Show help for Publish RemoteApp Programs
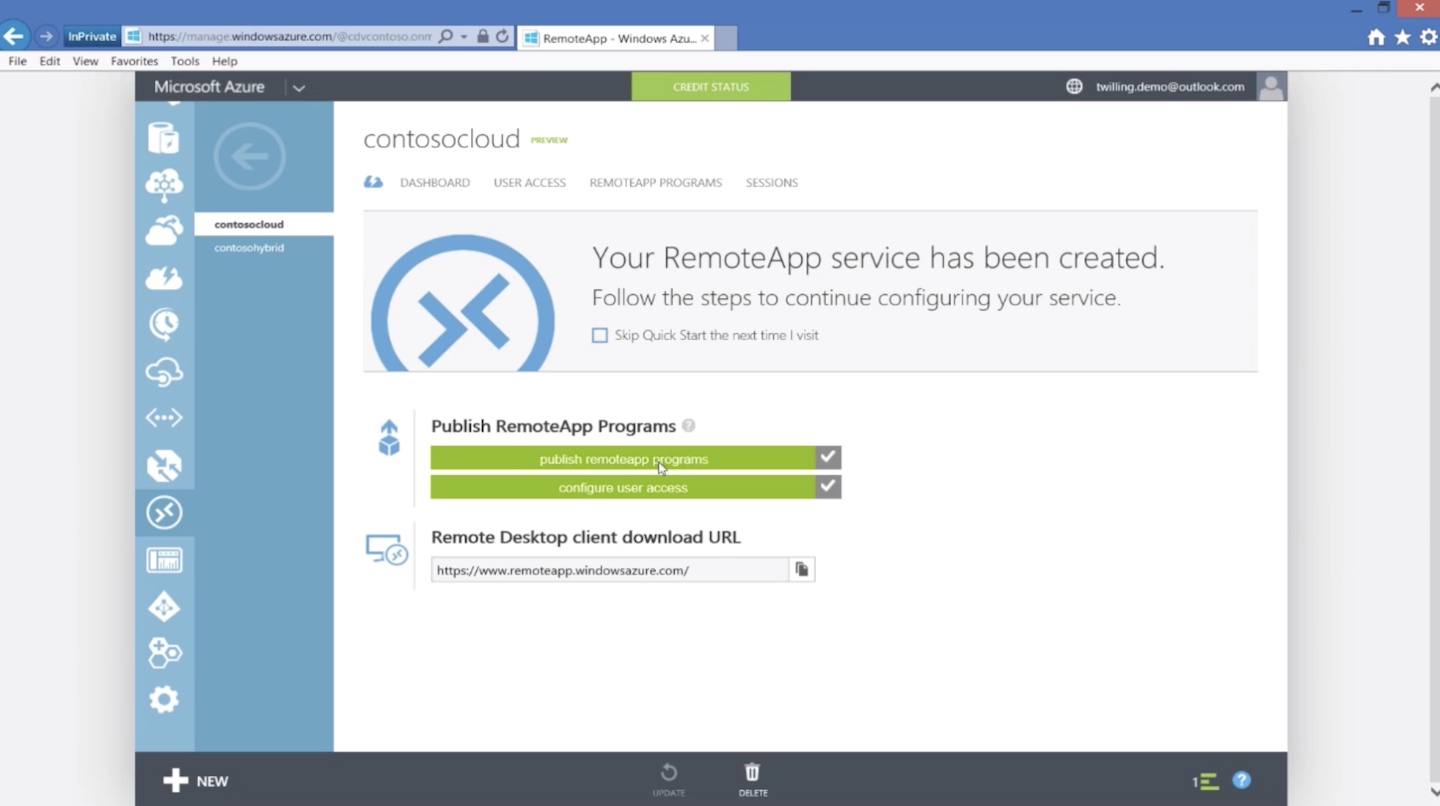 pyautogui.click(x=688, y=425)
